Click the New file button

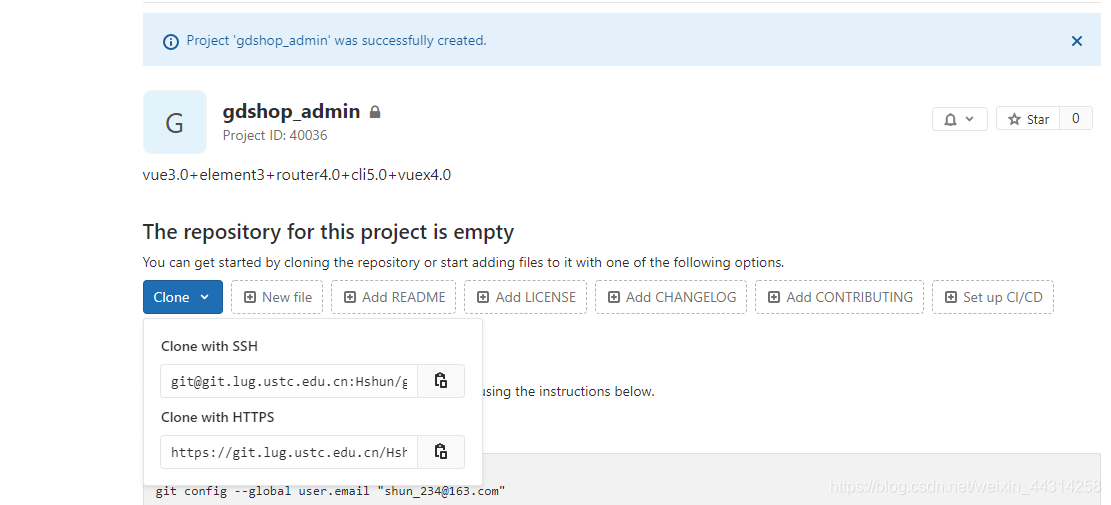pos(277,297)
